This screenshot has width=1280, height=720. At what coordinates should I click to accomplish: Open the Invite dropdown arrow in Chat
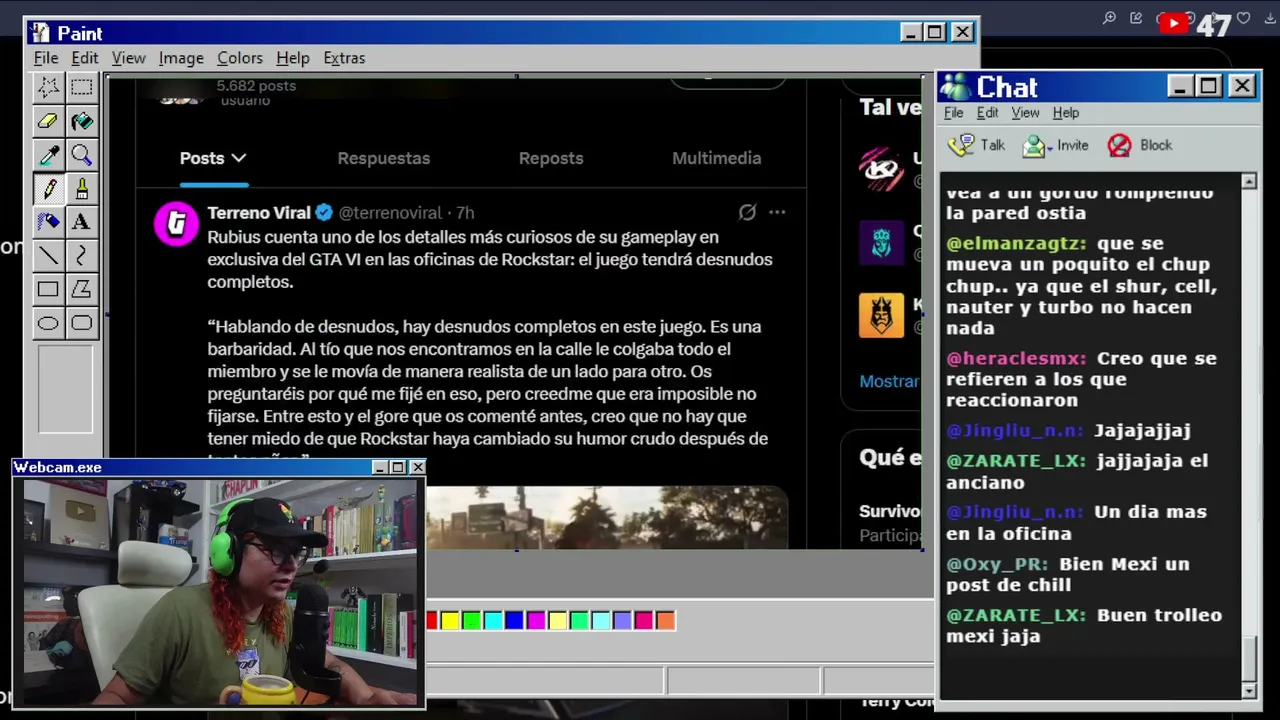tap(1051, 147)
